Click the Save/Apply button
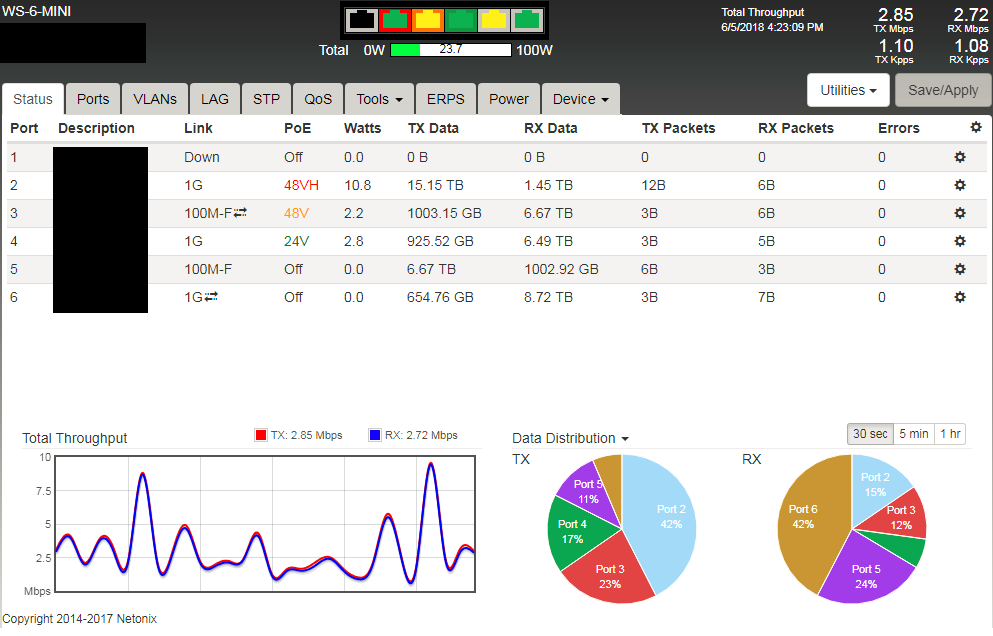993x636 pixels. (x=943, y=90)
